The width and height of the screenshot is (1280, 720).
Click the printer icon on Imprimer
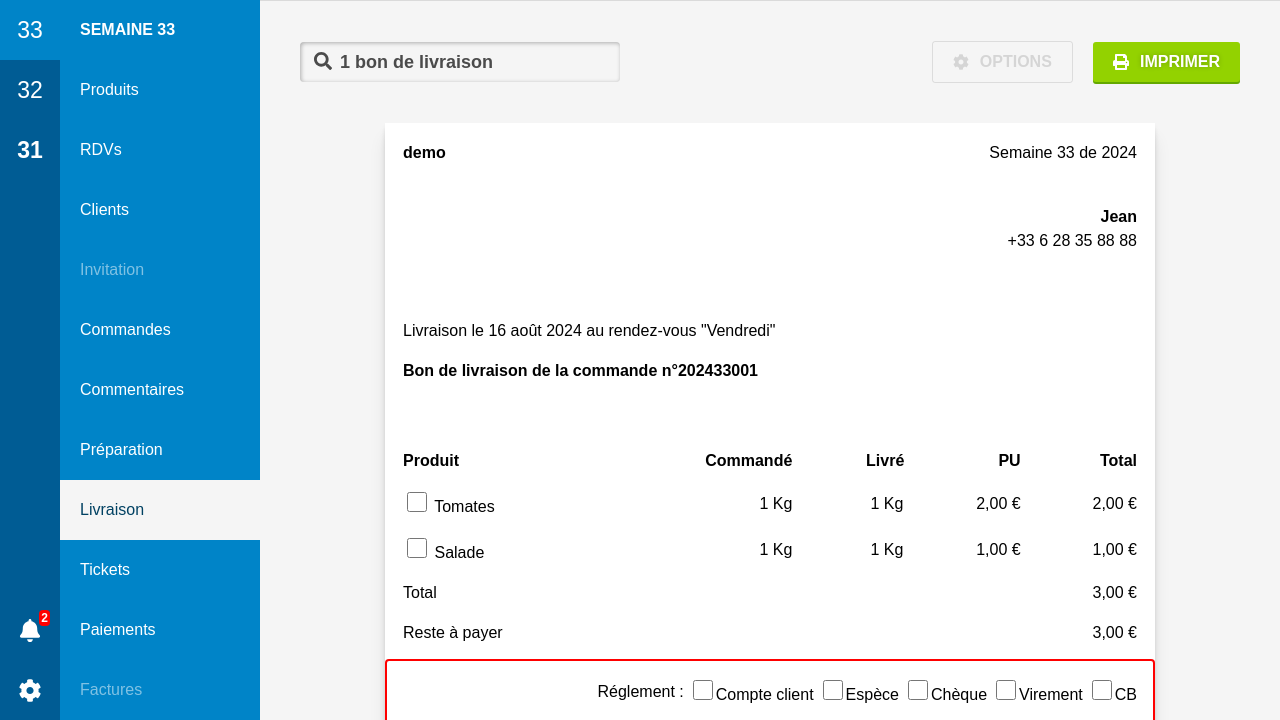[x=1121, y=62]
